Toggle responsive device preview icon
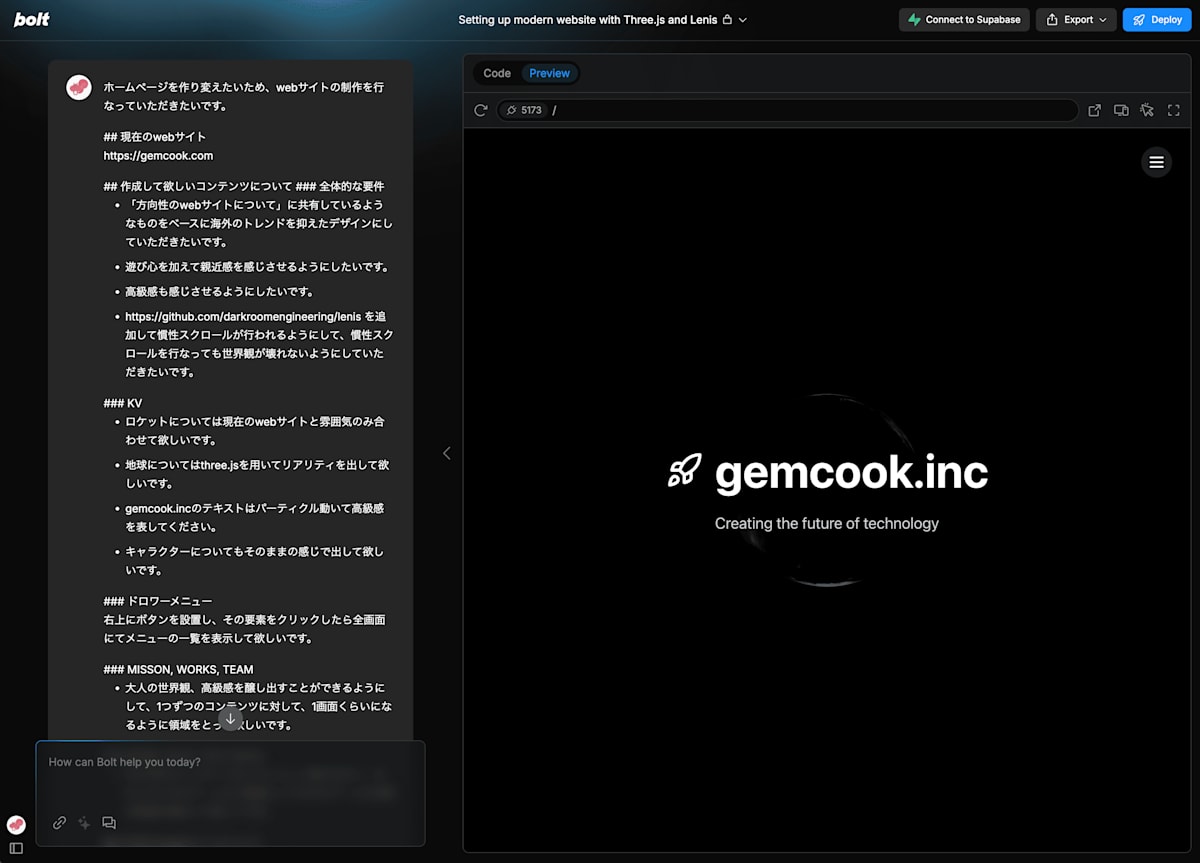 click(1121, 110)
